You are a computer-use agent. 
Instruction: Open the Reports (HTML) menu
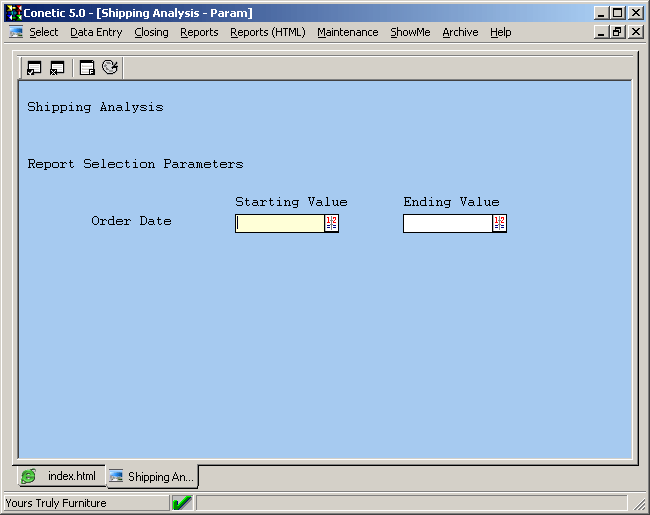pos(267,32)
